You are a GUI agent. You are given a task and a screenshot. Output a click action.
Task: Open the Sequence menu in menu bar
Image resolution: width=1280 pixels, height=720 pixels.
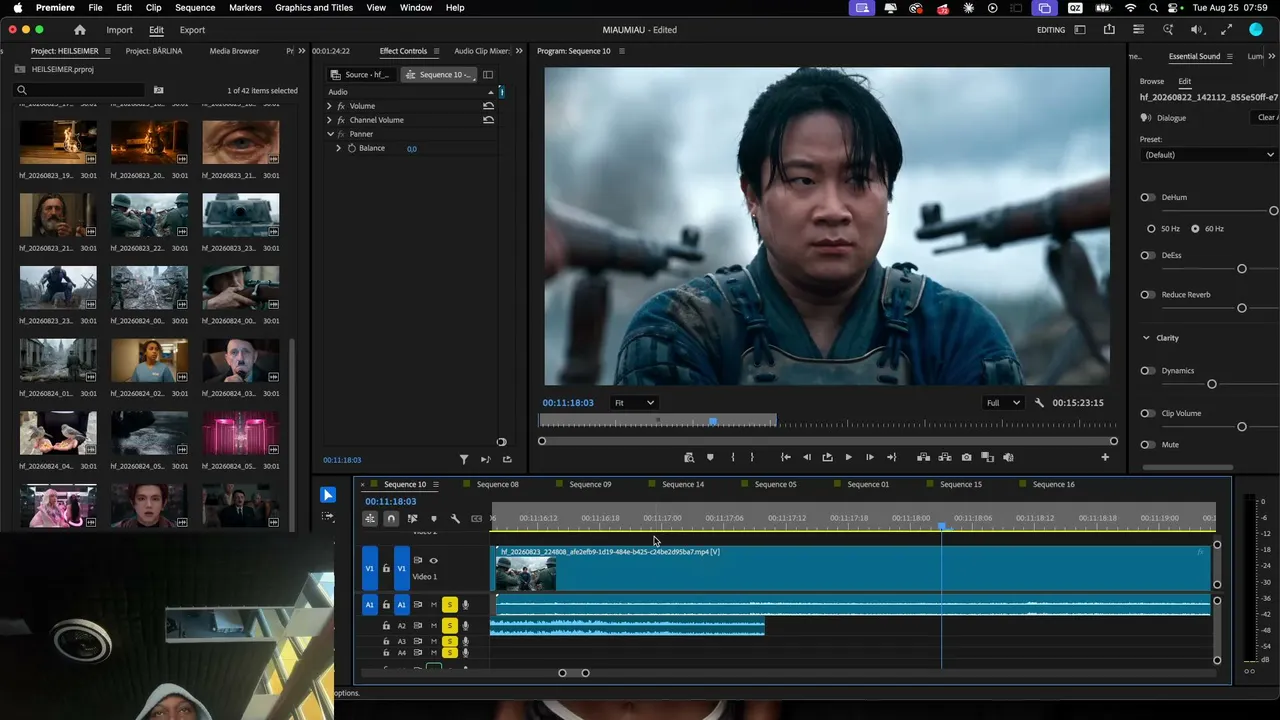point(195,8)
